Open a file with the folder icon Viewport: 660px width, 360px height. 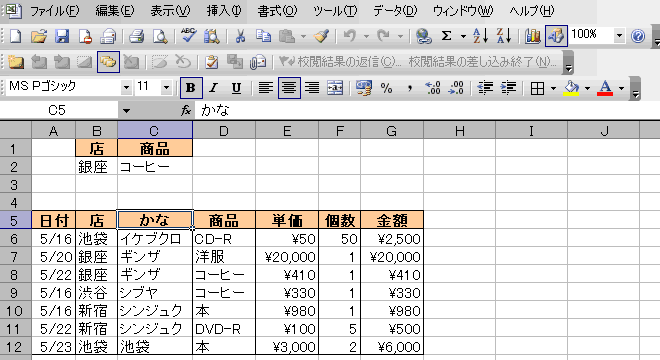tap(39, 36)
